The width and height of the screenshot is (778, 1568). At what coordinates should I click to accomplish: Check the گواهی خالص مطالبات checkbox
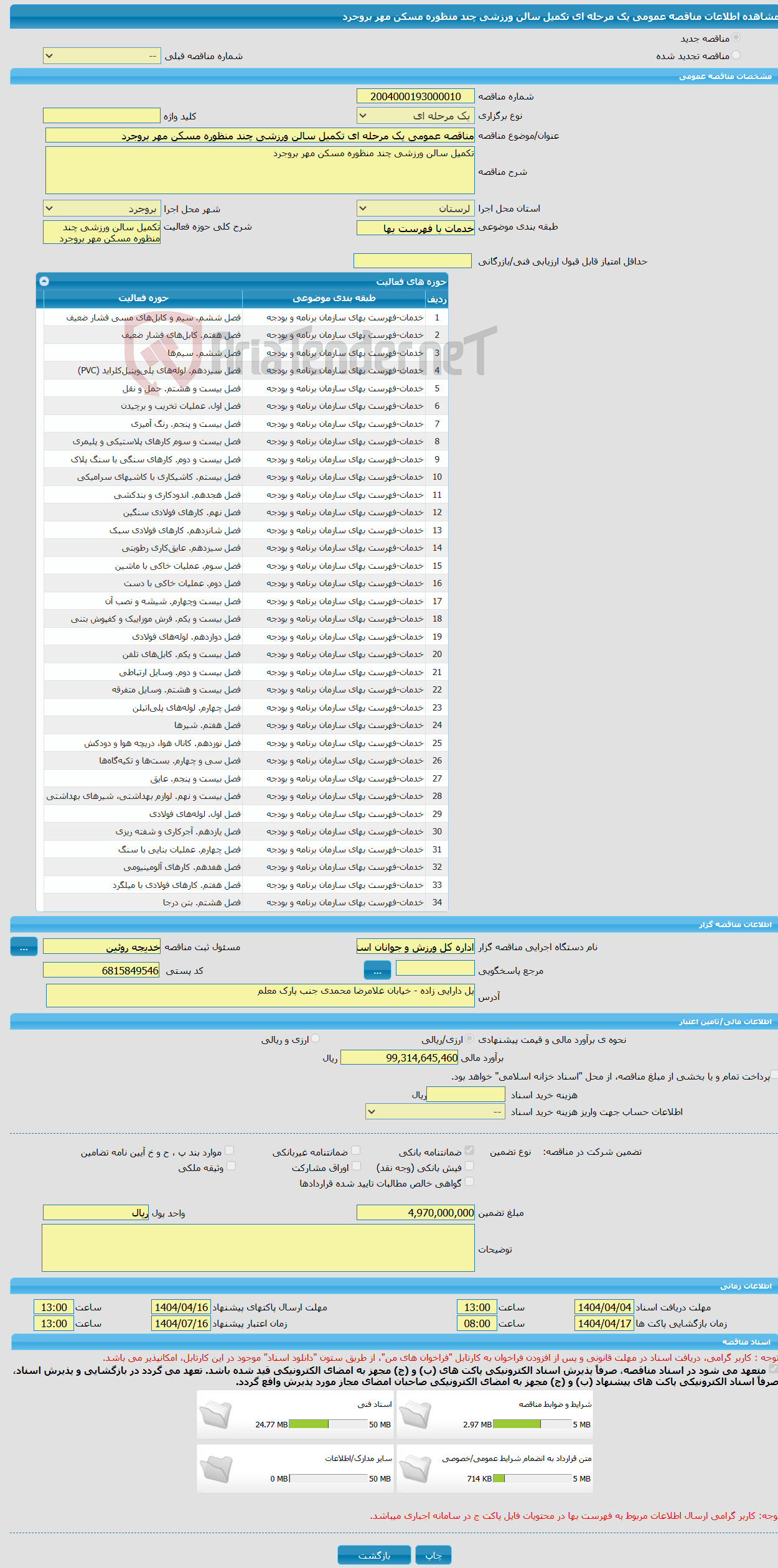[x=469, y=1182]
